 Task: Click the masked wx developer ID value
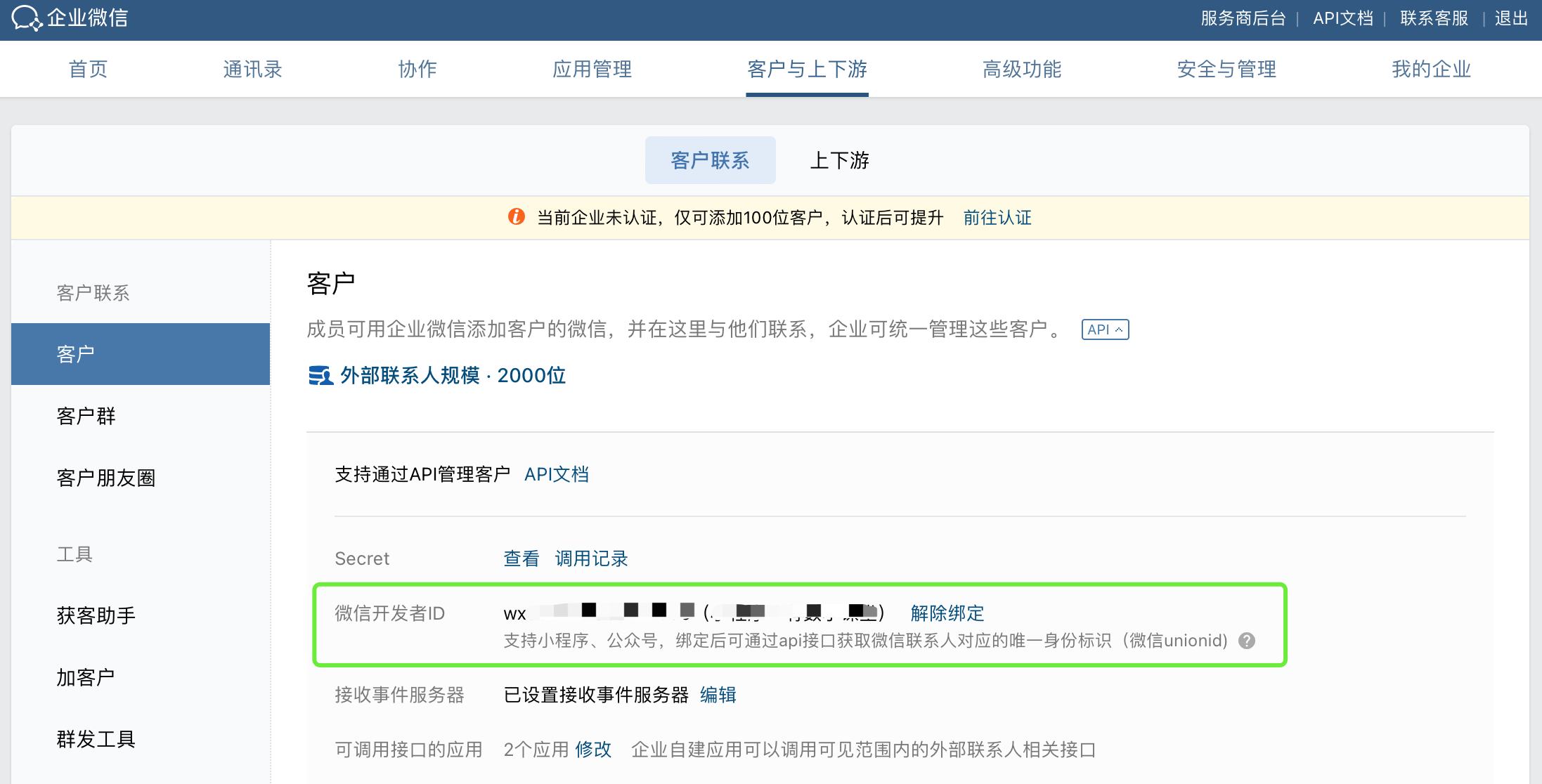coord(694,613)
